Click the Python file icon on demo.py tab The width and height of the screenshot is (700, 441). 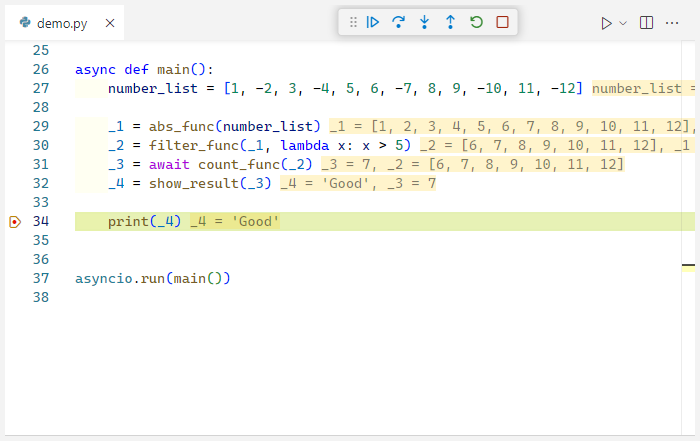25,22
